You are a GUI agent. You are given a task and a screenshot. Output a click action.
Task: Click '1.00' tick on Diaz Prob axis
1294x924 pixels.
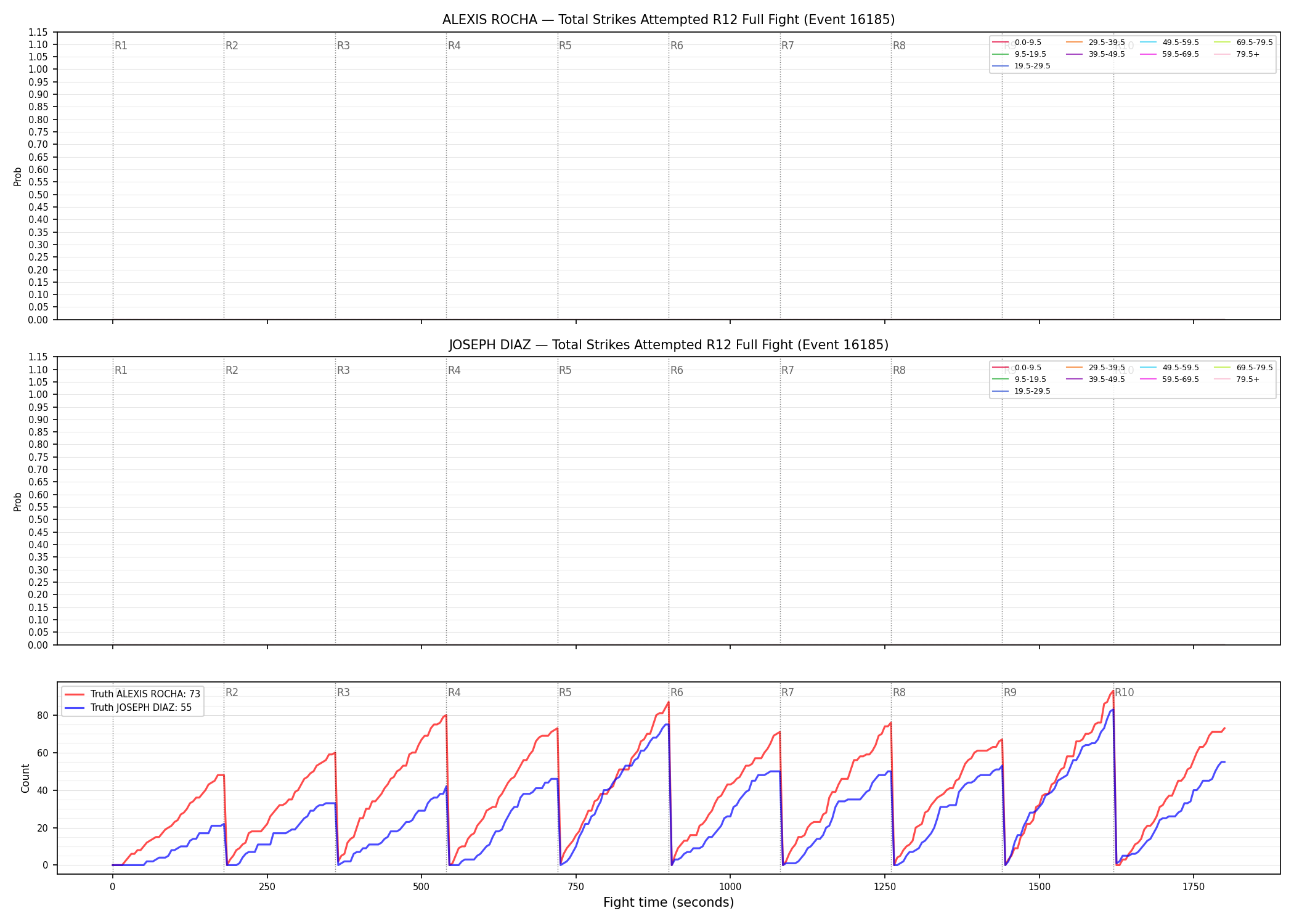tap(38, 394)
